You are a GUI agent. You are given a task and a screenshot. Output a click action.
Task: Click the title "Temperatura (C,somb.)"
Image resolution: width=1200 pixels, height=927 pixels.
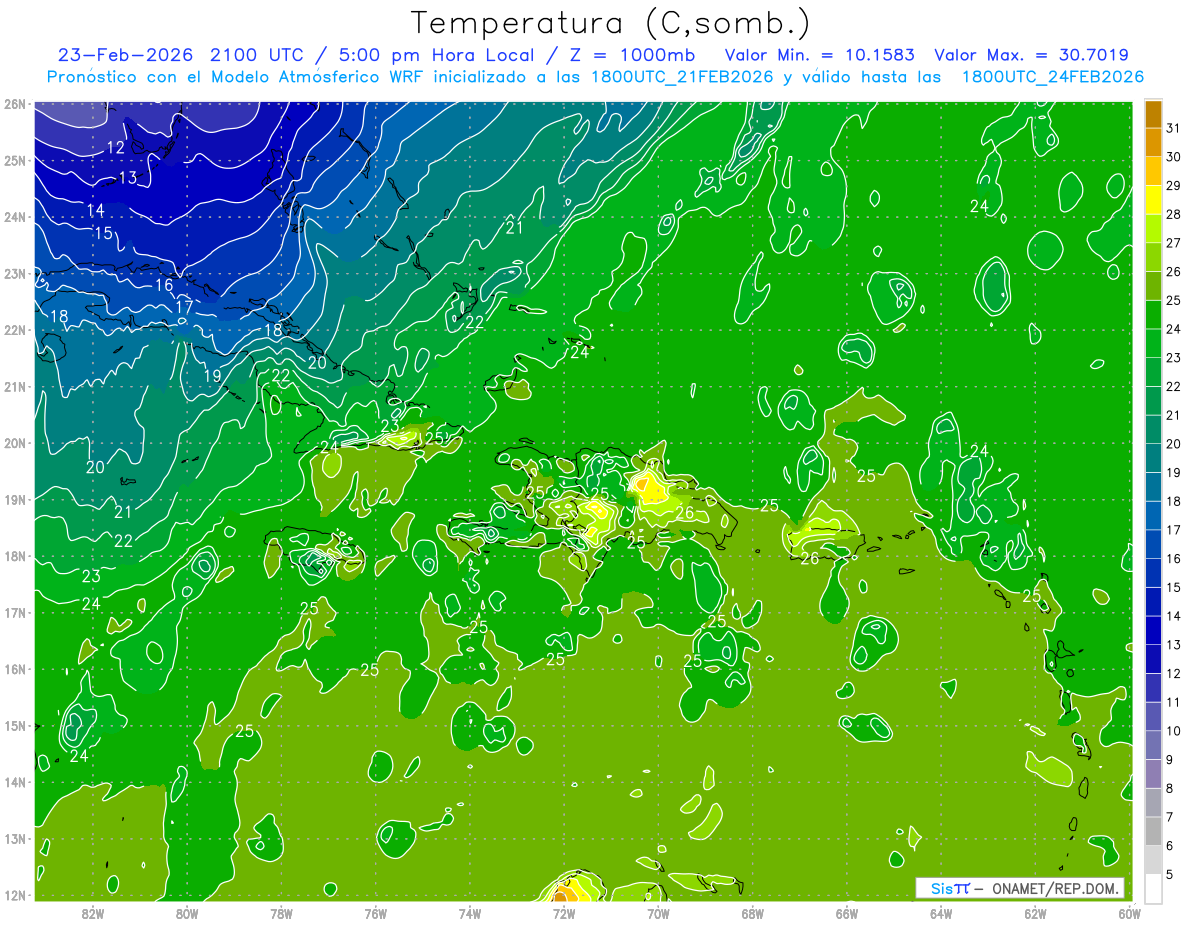point(611,23)
